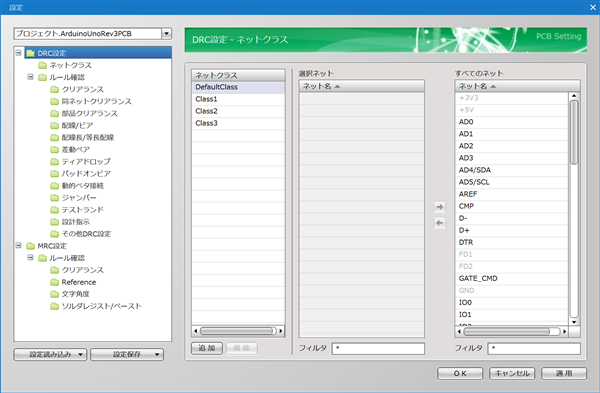This screenshot has height=393, width=600.
Task: Click 追加 to add net class
Action: pyautogui.click(x=207, y=348)
